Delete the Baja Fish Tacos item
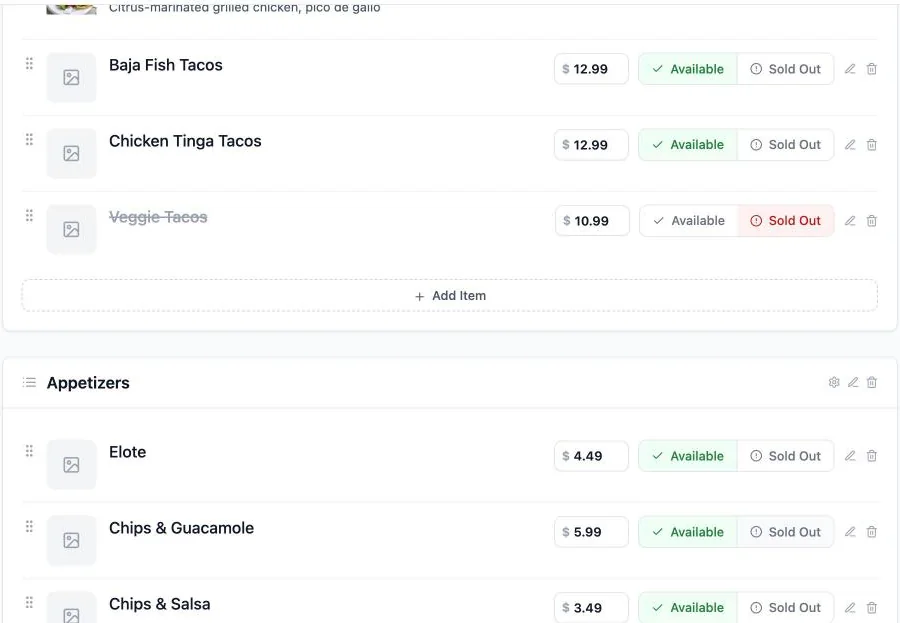Viewport: 900px width, 623px height. click(871, 69)
